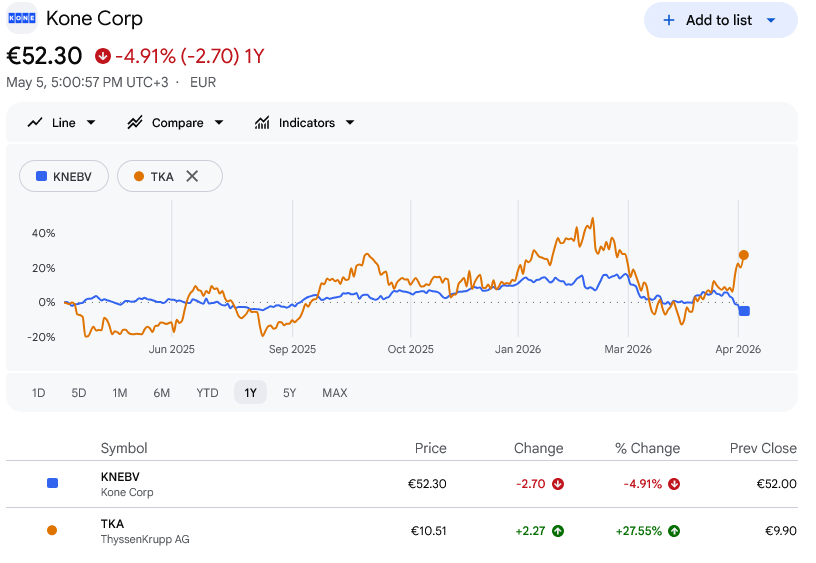816x563 pixels.
Task: Click the Jun 2025 axis label
Action: (172, 349)
